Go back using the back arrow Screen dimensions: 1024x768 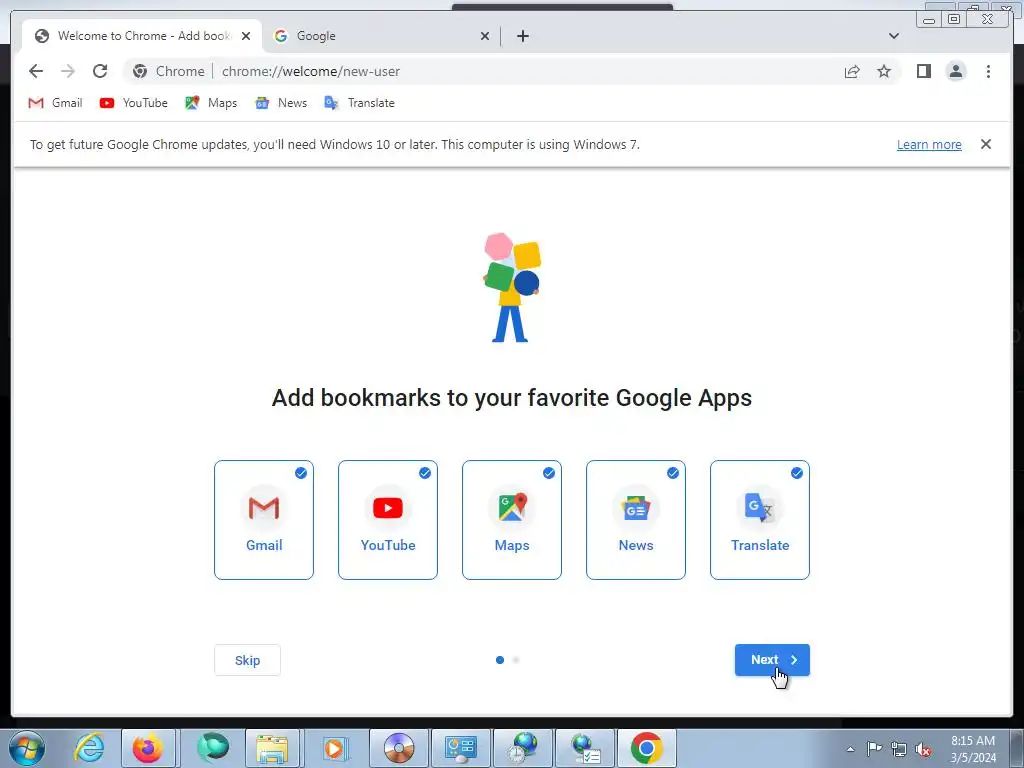pyautogui.click(x=36, y=71)
